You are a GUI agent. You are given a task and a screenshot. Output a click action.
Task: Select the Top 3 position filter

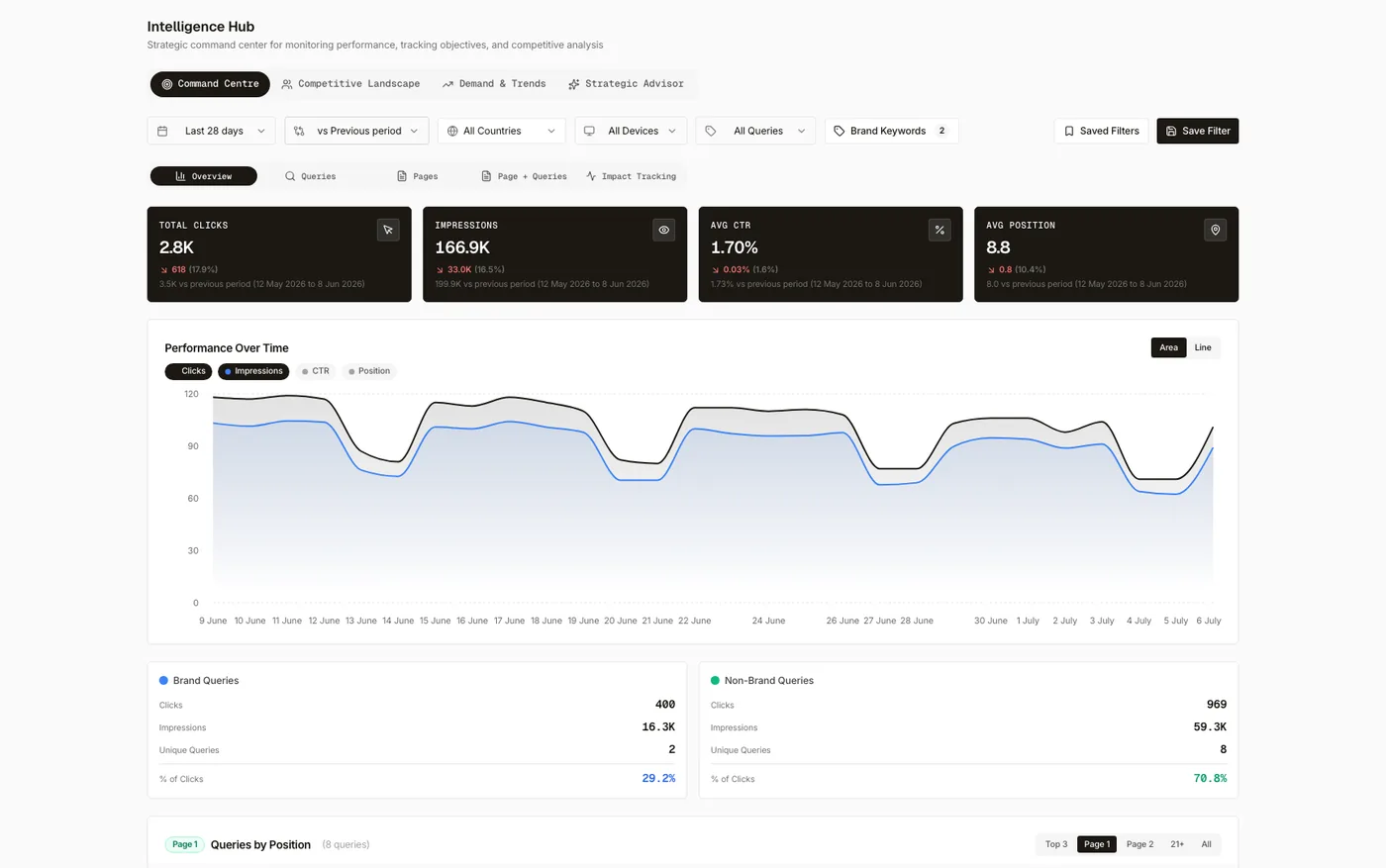coord(1056,844)
